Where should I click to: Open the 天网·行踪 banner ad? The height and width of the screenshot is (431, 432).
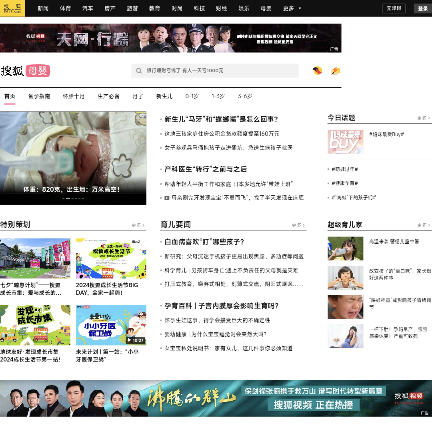(x=171, y=38)
